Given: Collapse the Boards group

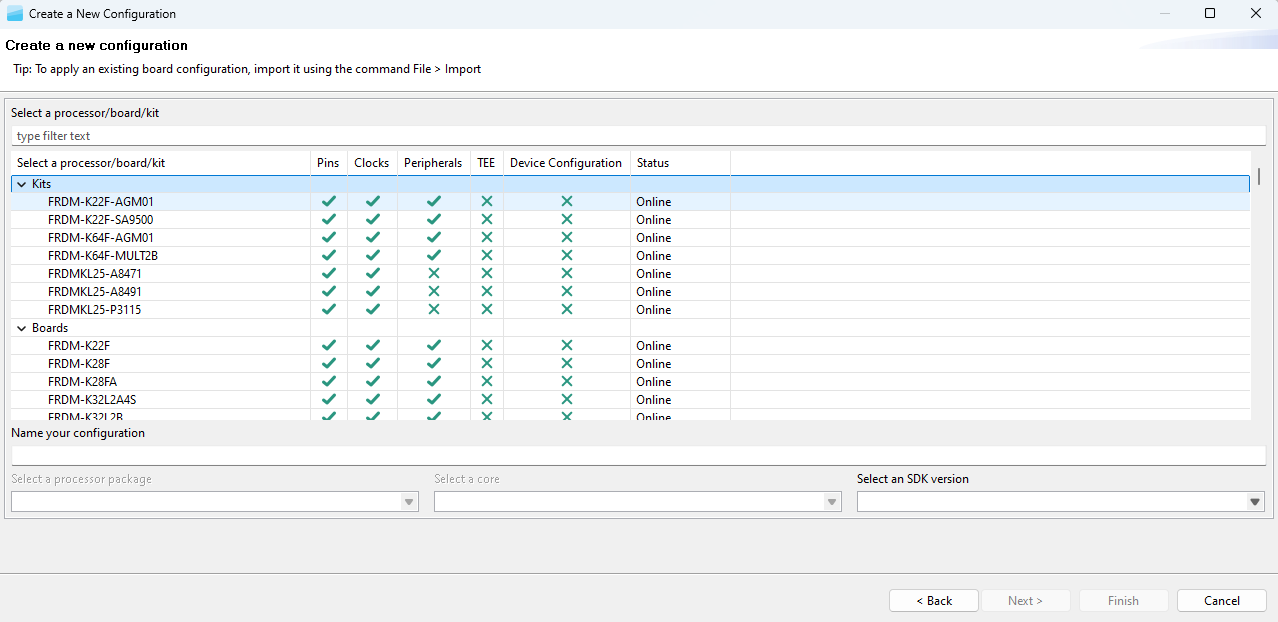Looking at the screenshot, I should (22, 327).
